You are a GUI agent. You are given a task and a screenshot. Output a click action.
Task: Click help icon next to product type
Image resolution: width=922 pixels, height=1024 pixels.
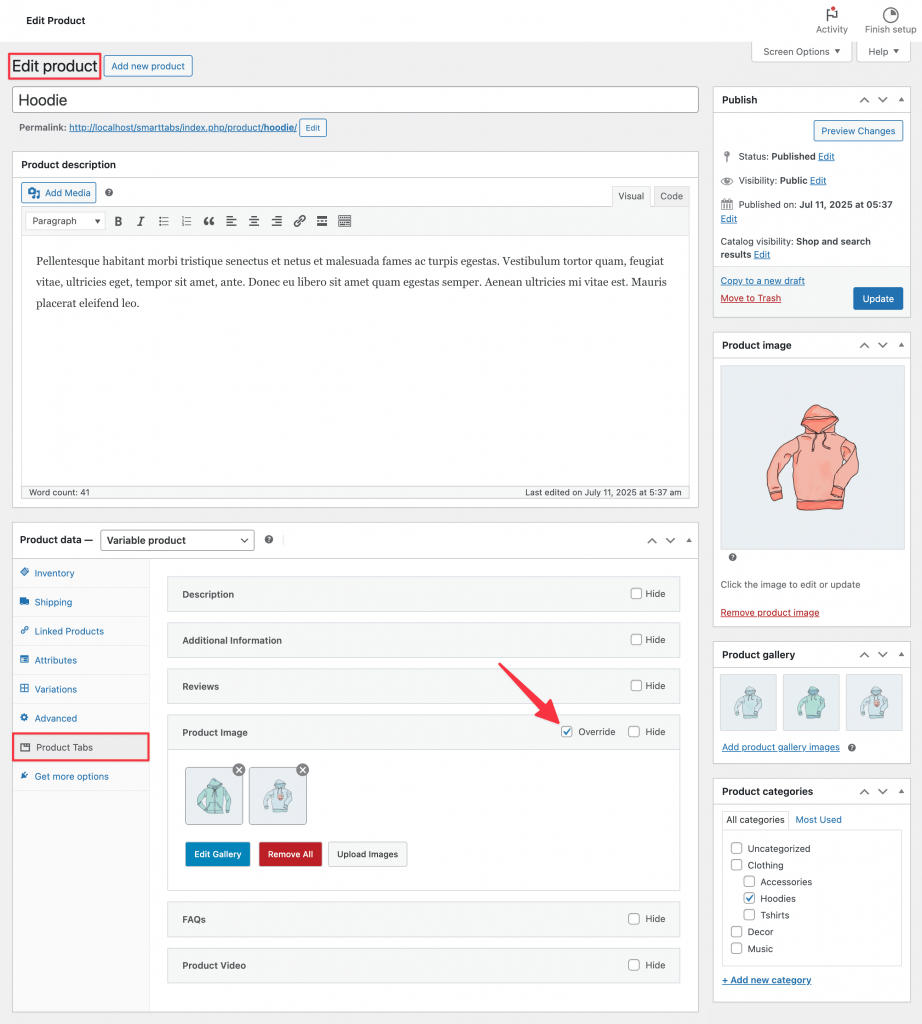click(x=268, y=539)
